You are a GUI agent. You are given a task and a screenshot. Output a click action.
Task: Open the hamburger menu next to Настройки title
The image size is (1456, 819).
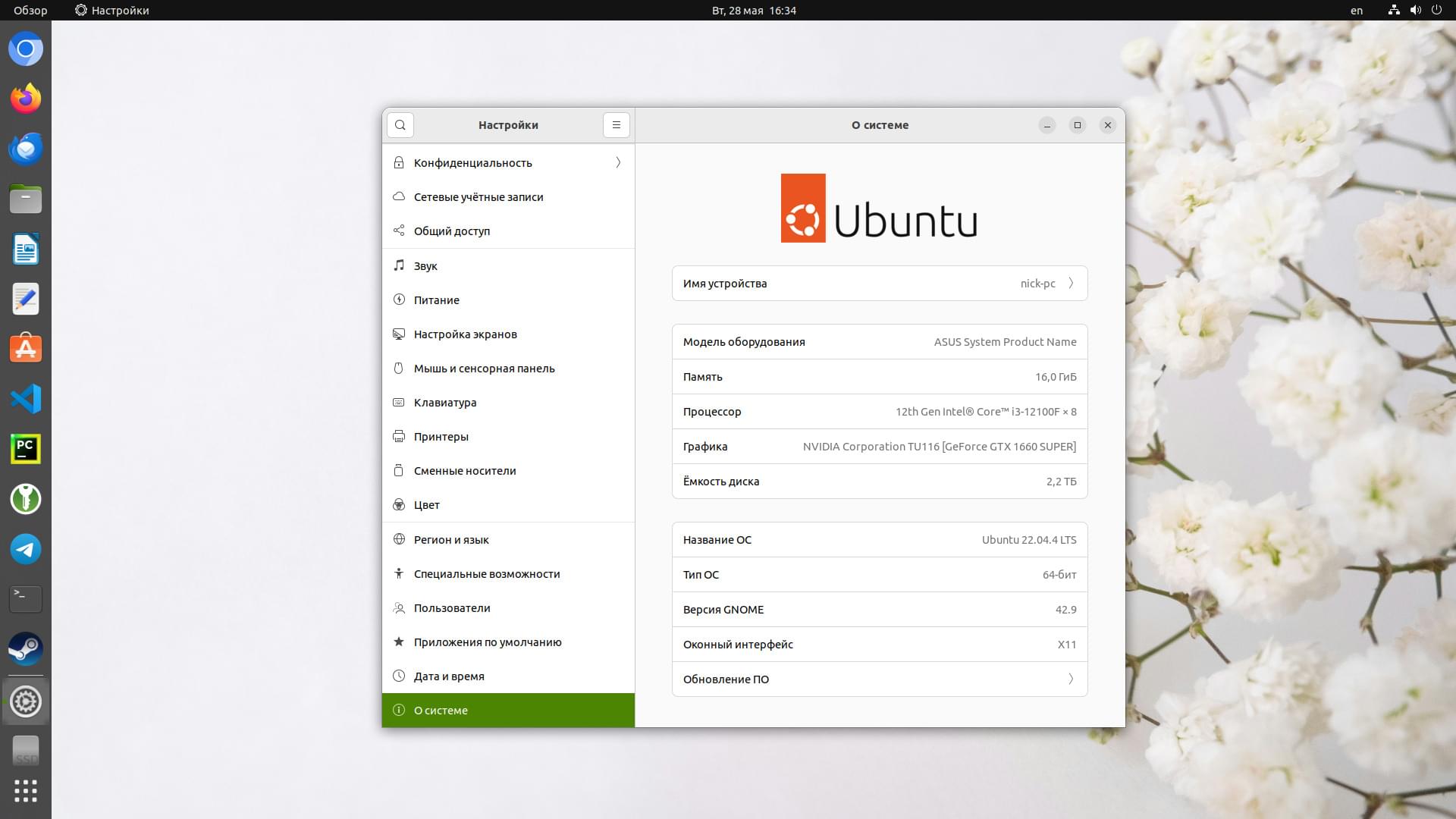click(x=617, y=125)
